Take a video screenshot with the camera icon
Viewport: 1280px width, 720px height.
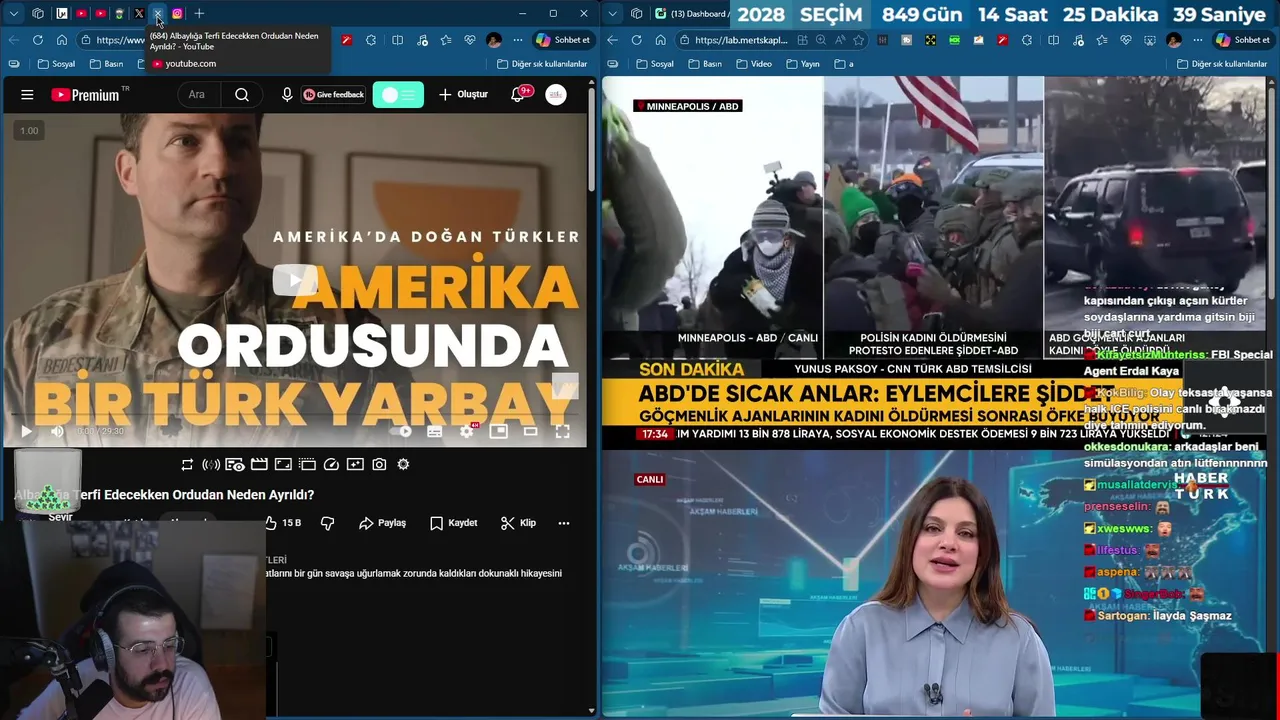click(379, 464)
